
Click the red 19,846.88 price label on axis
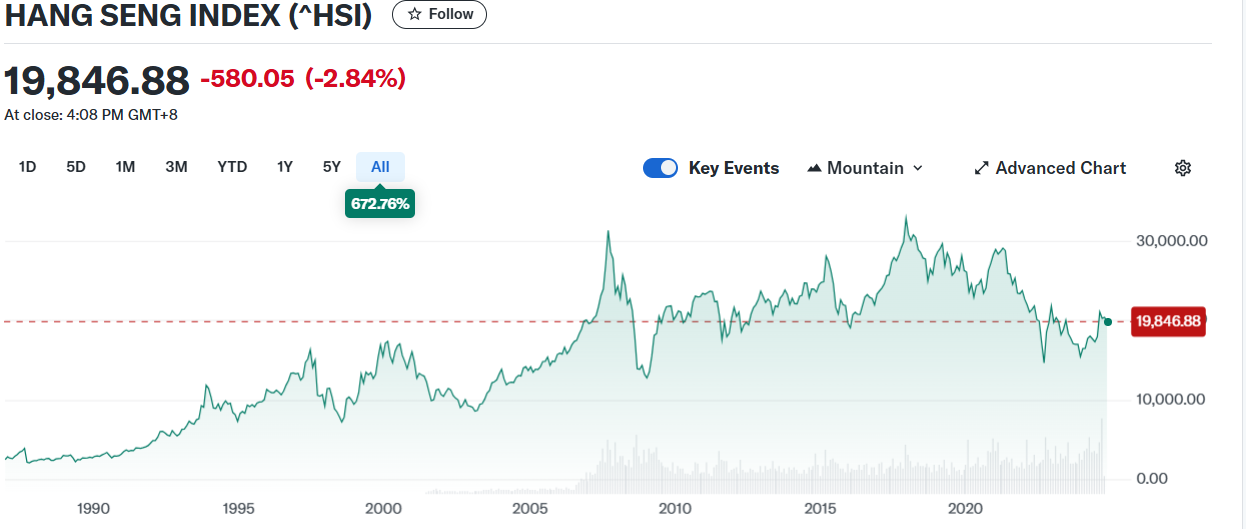pos(1167,321)
